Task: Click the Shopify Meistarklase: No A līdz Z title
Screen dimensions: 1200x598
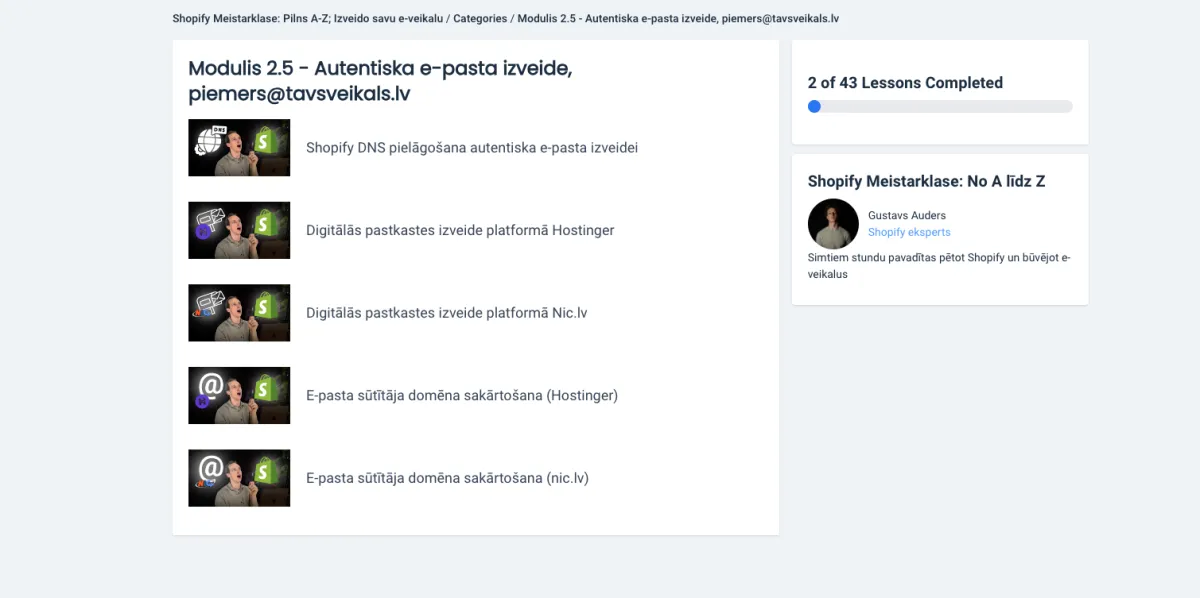Action: [927, 181]
